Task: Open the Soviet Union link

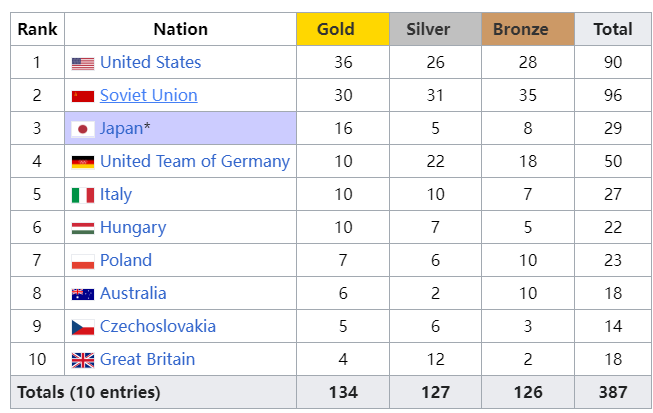Action: [148, 95]
